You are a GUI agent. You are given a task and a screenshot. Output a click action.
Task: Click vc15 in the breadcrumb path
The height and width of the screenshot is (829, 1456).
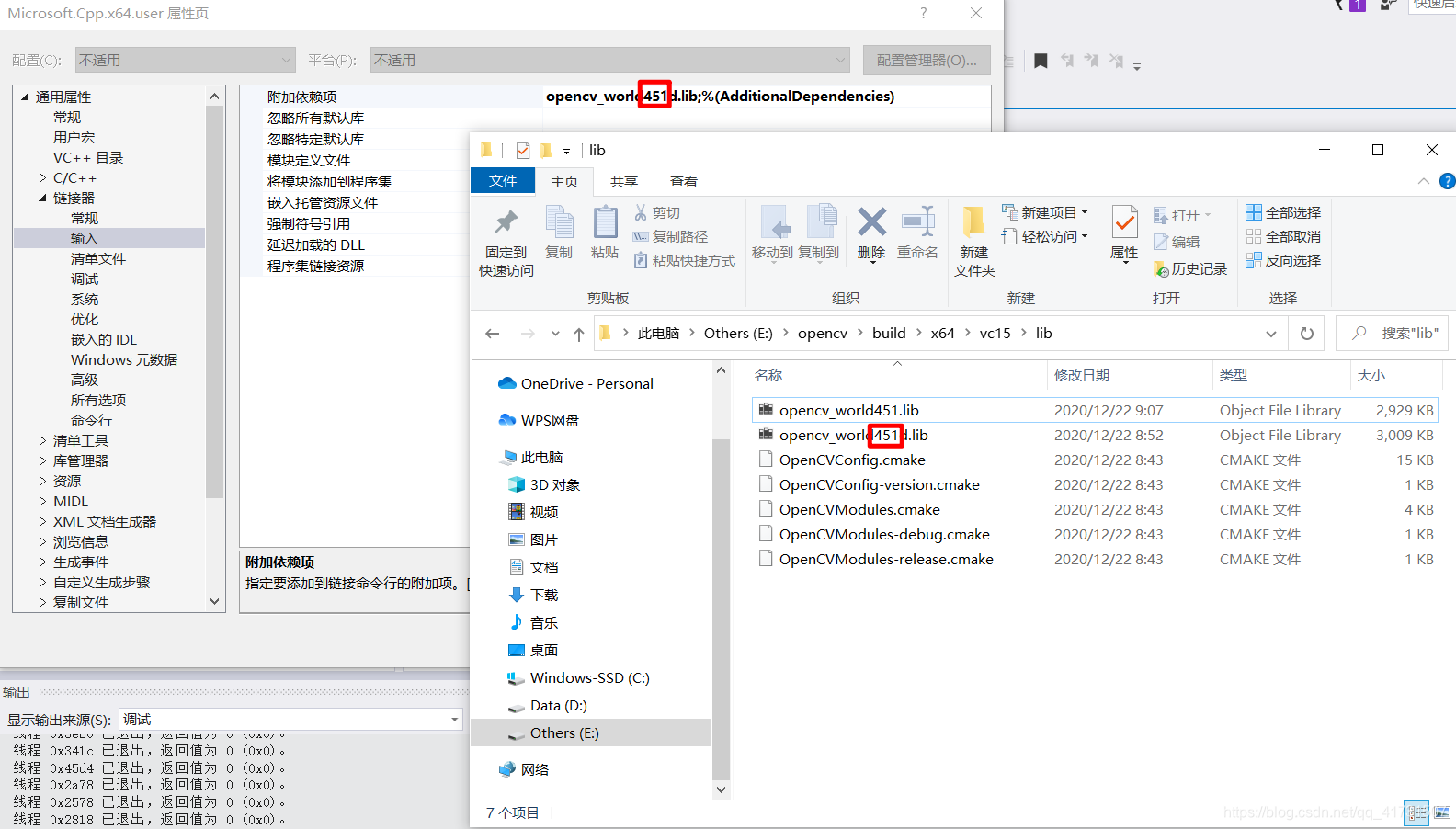click(x=995, y=334)
